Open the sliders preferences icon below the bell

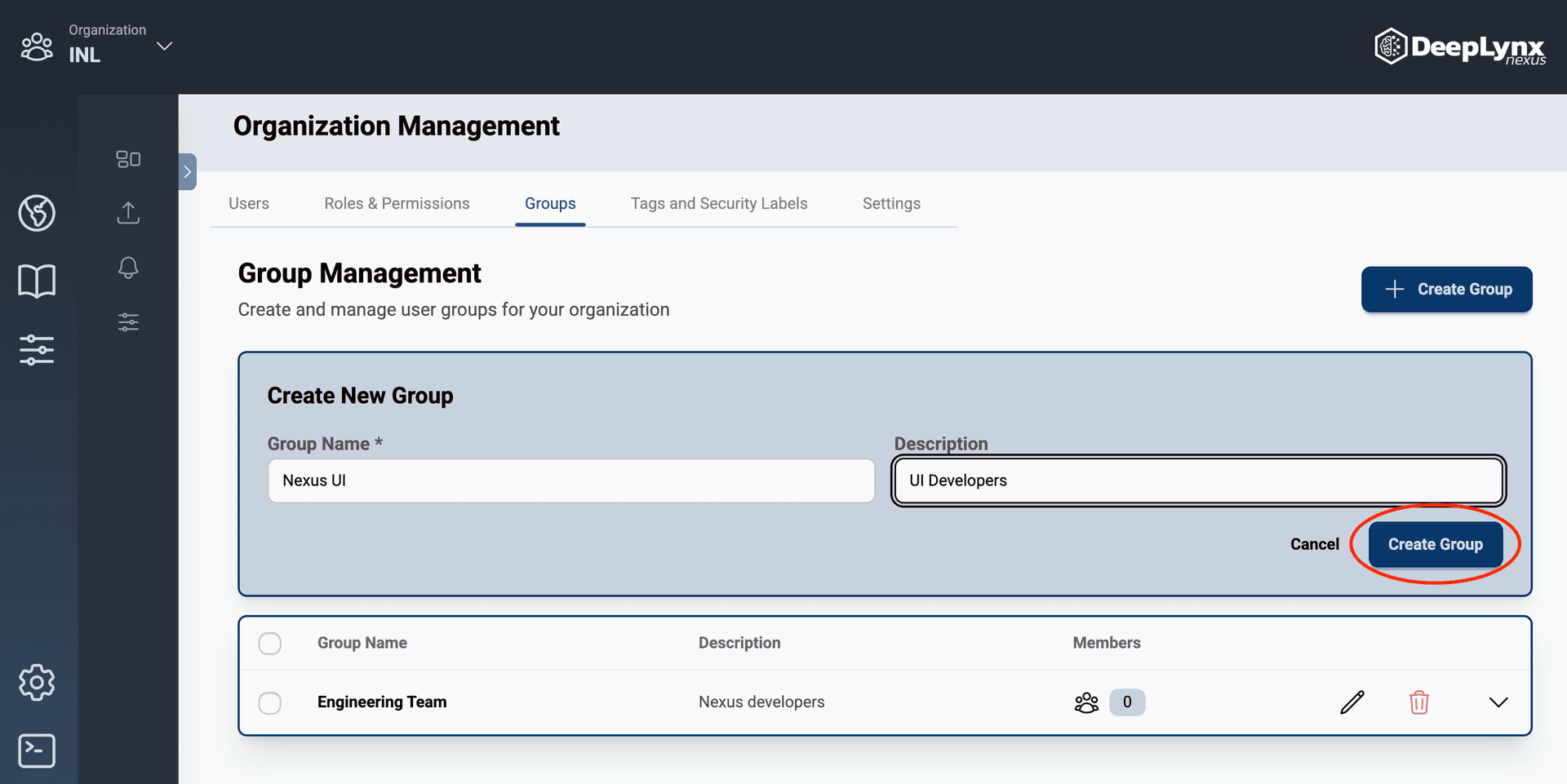pos(127,321)
